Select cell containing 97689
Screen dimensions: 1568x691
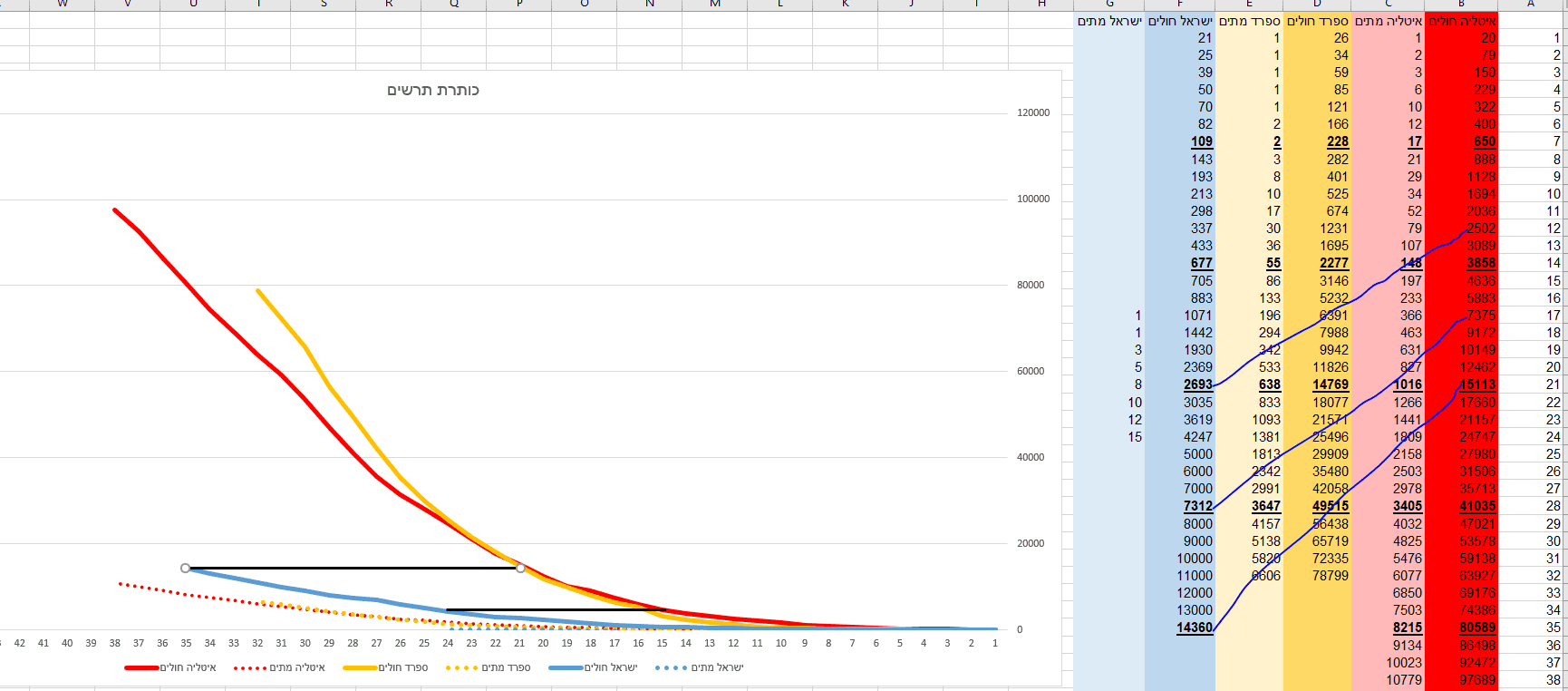(1461, 680)
